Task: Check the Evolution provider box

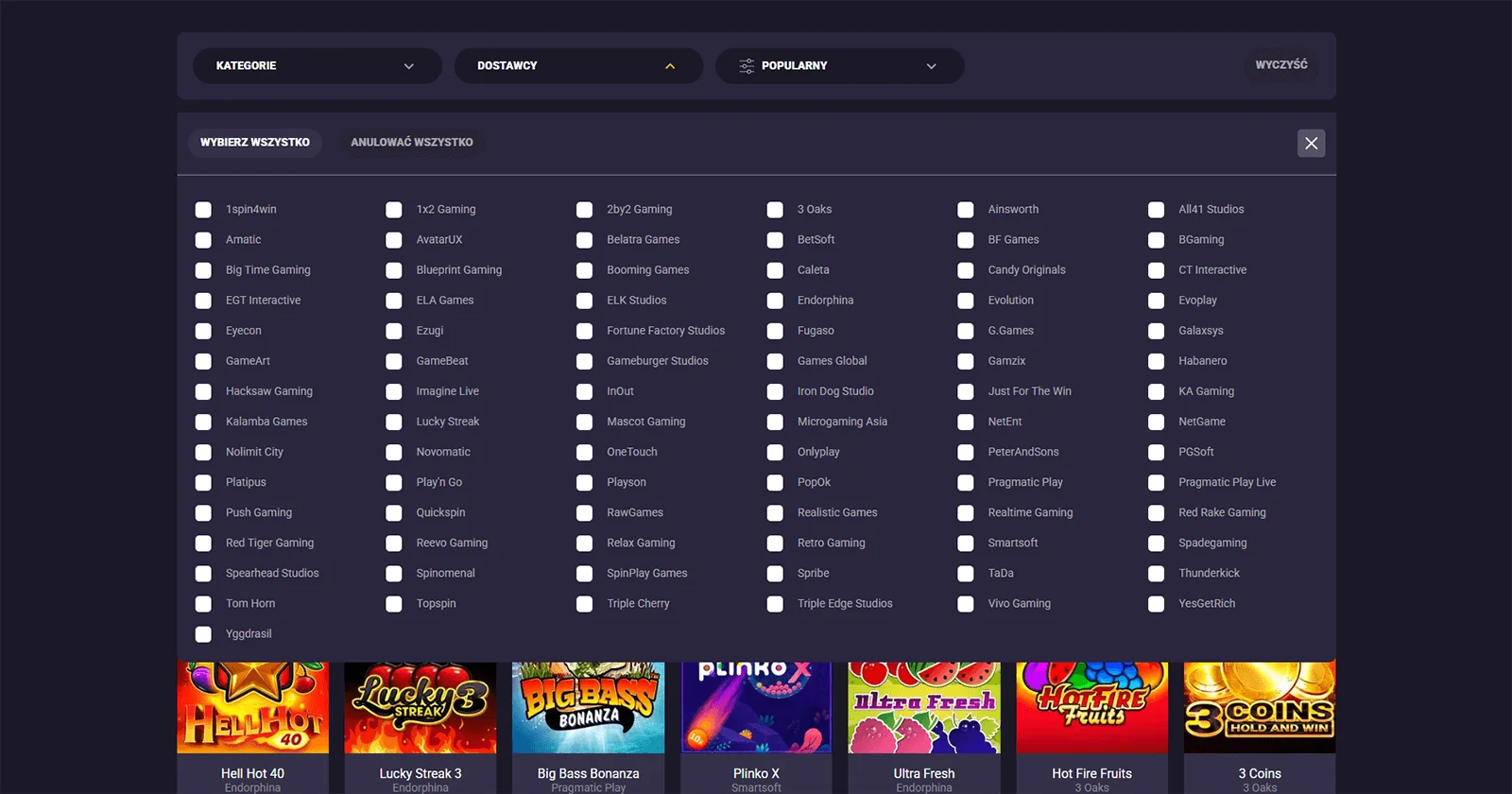Action: click(966, 301)
